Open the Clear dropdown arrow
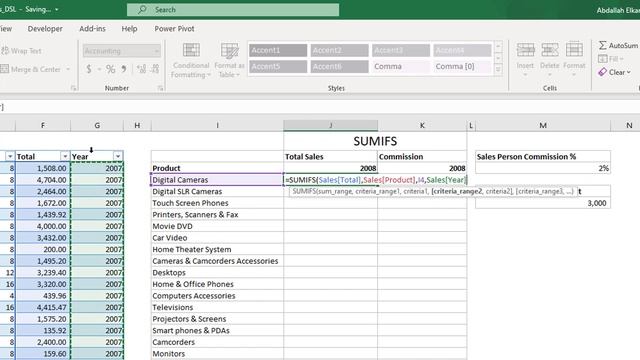Viewport: 640px width, 360px height. click(629, 72)
